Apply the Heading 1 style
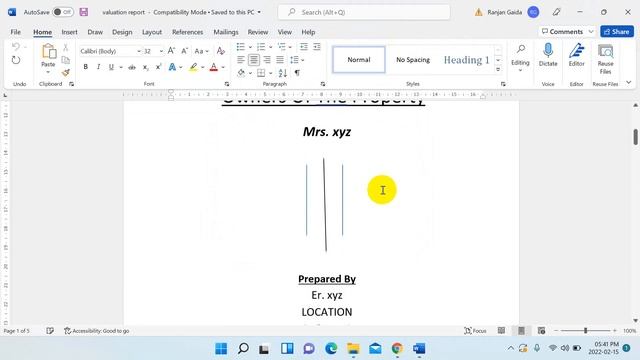Screen dimensions: 640x360 [466, 60]
